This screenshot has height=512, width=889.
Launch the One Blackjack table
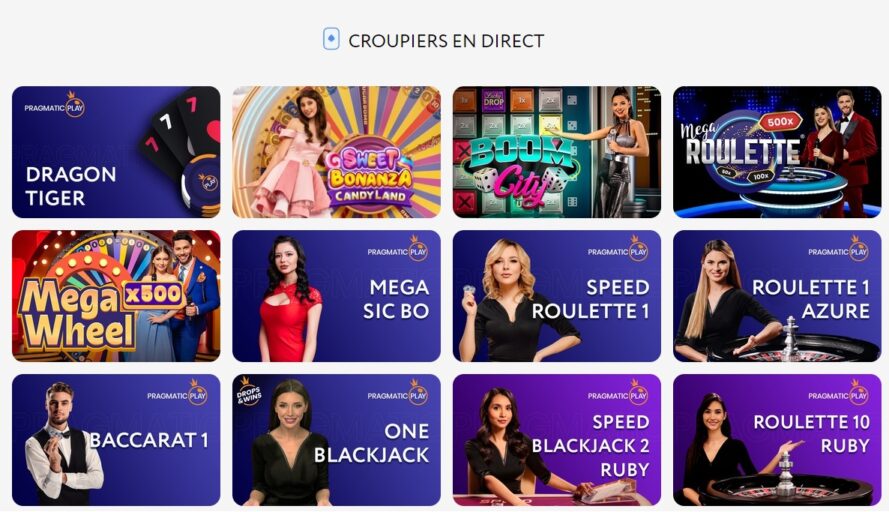(x=336, y=440)
